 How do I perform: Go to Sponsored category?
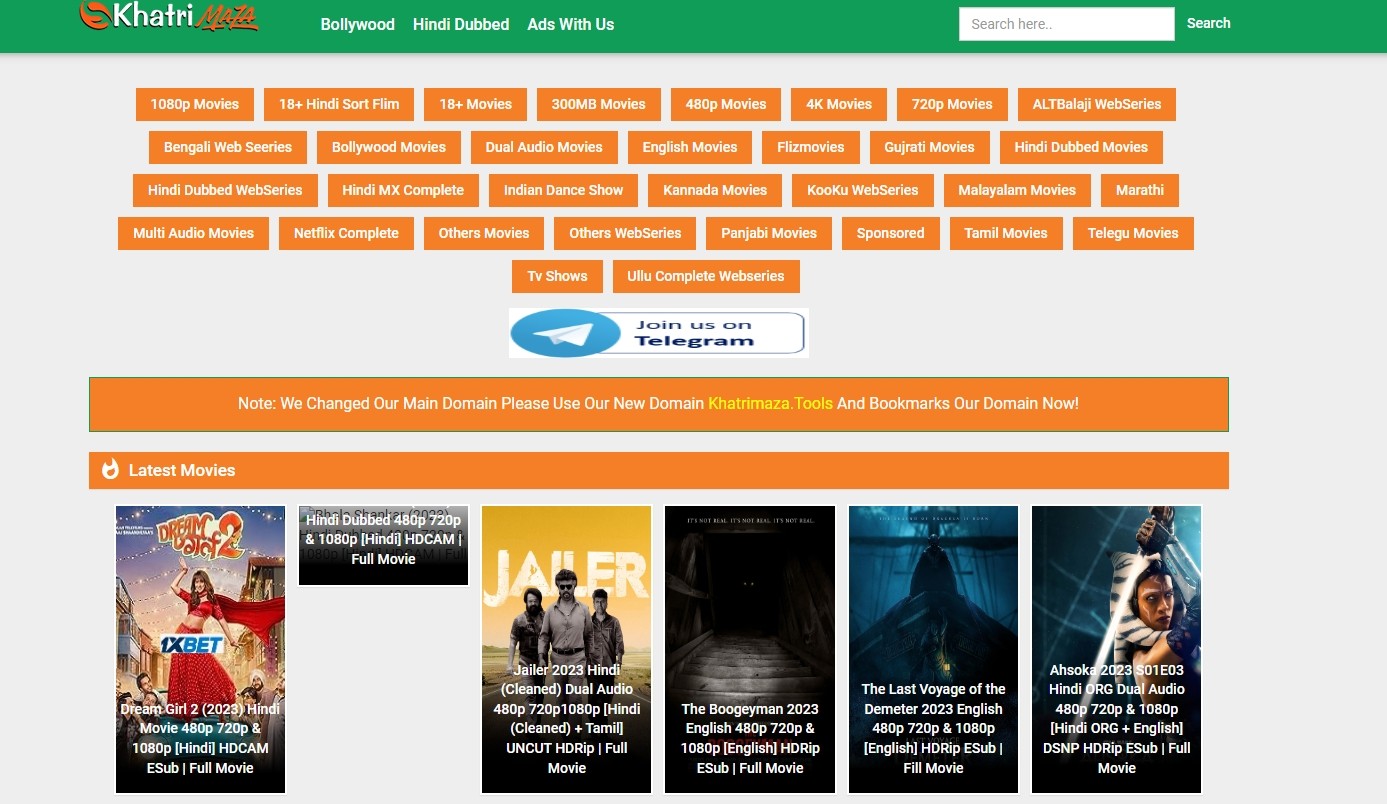point(890,233)
